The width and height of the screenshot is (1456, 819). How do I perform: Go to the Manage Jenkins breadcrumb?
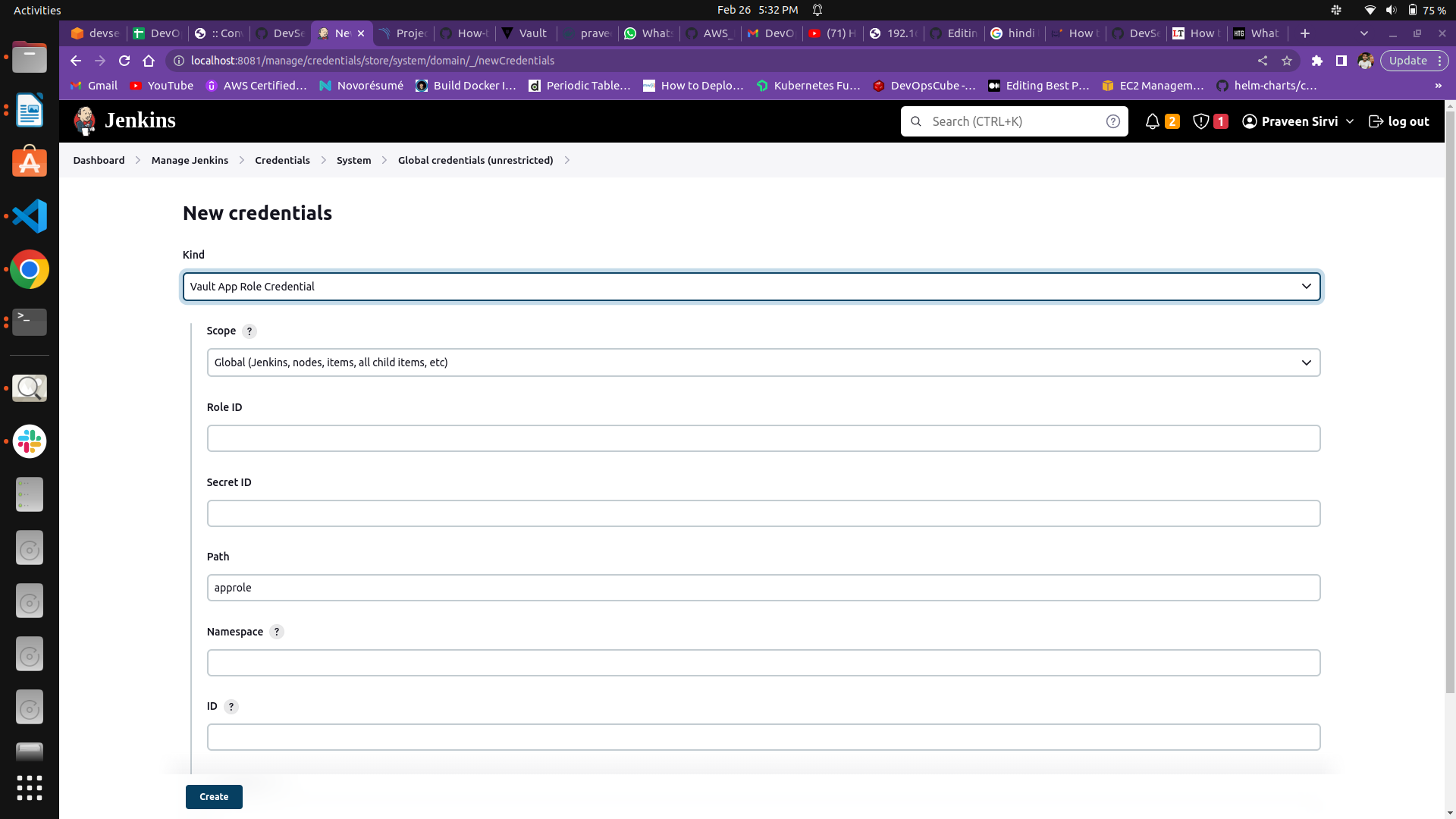point(190,160)
